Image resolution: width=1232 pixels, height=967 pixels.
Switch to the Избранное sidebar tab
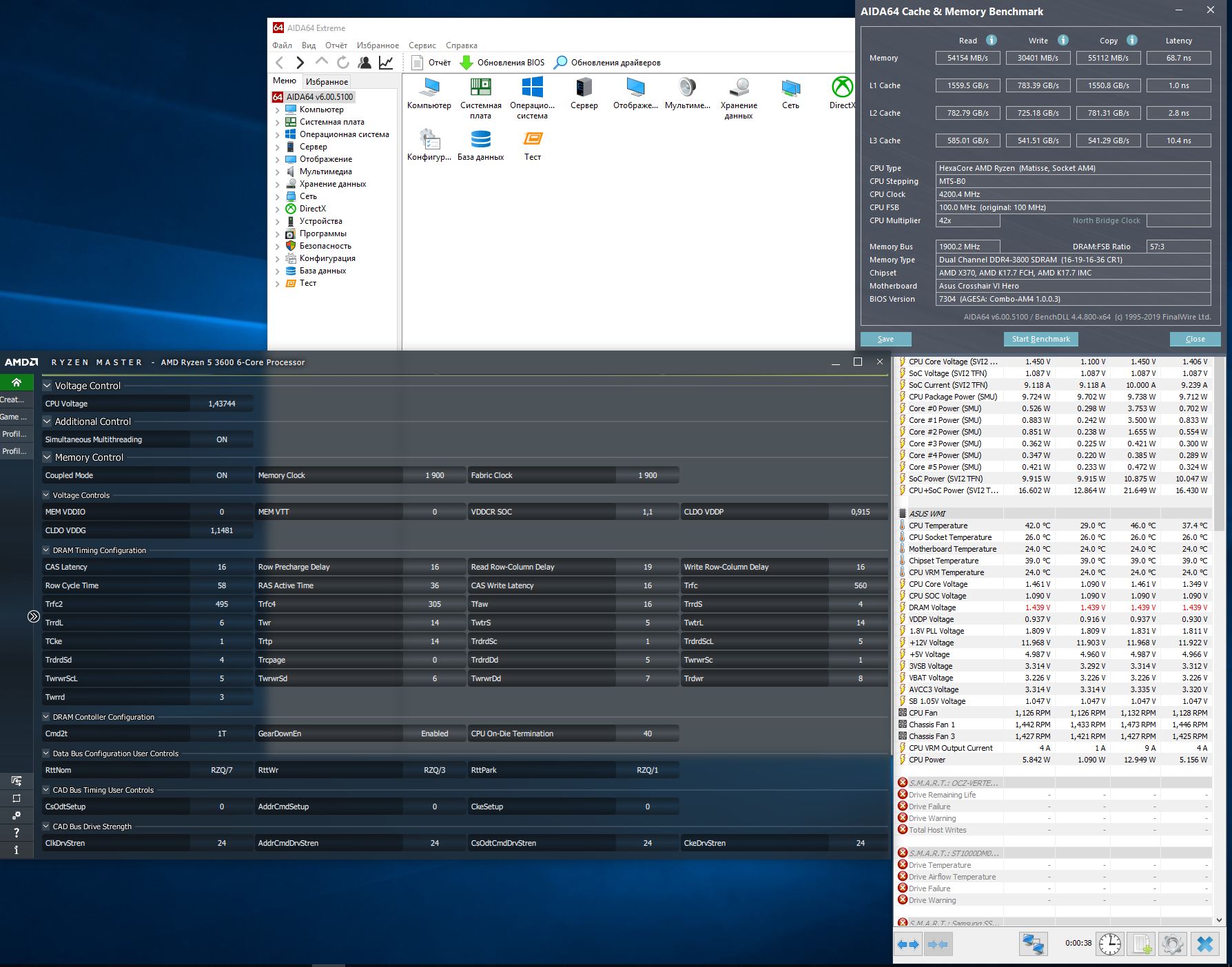pos(327,82)
